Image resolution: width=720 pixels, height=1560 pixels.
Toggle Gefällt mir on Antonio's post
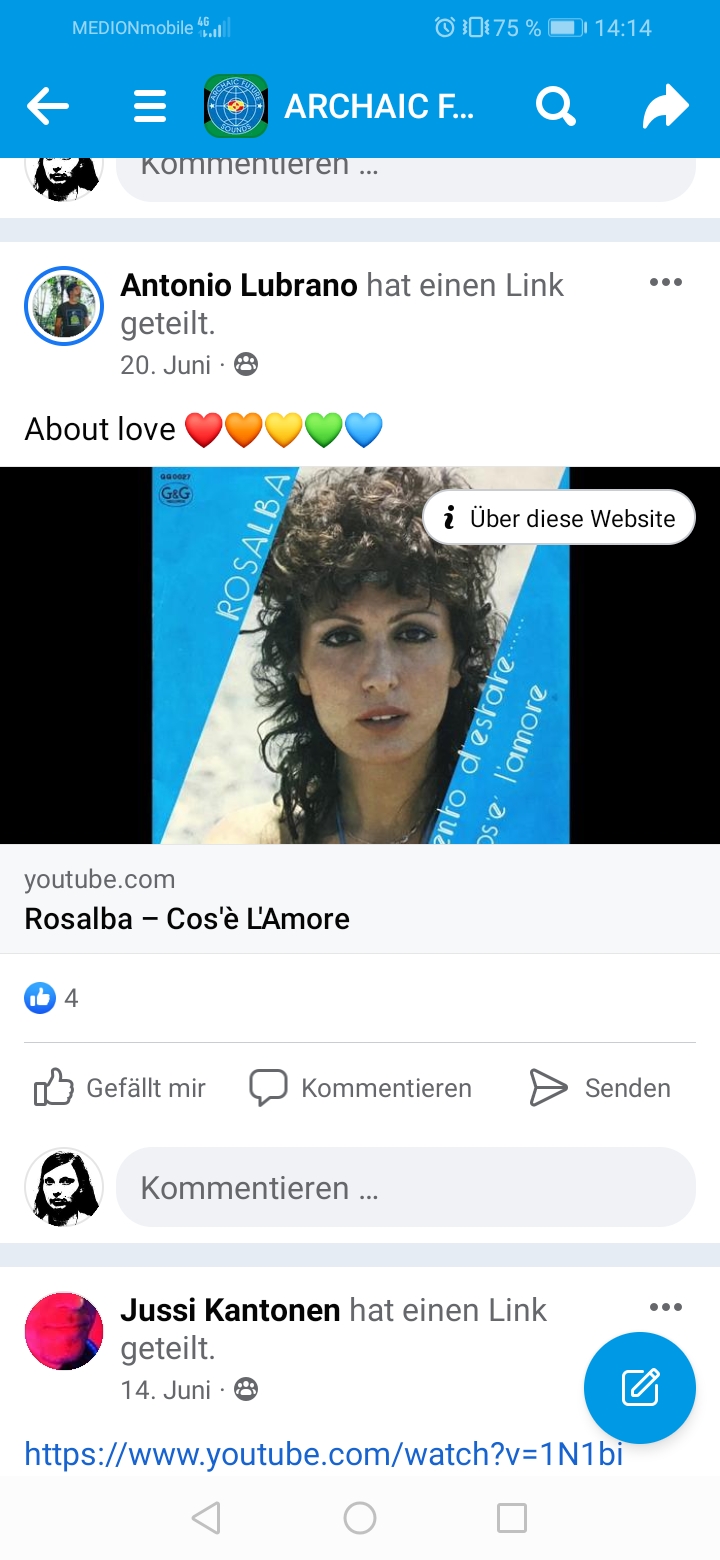coord(120,1088)
